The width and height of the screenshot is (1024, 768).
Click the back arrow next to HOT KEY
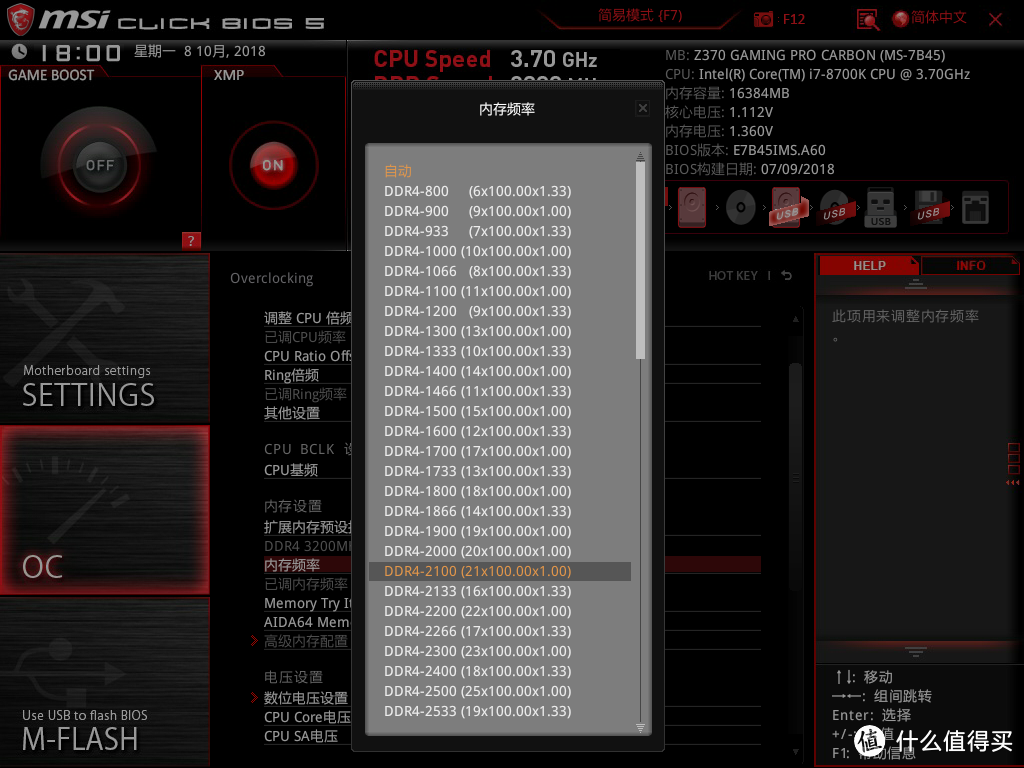pos(787,276)
